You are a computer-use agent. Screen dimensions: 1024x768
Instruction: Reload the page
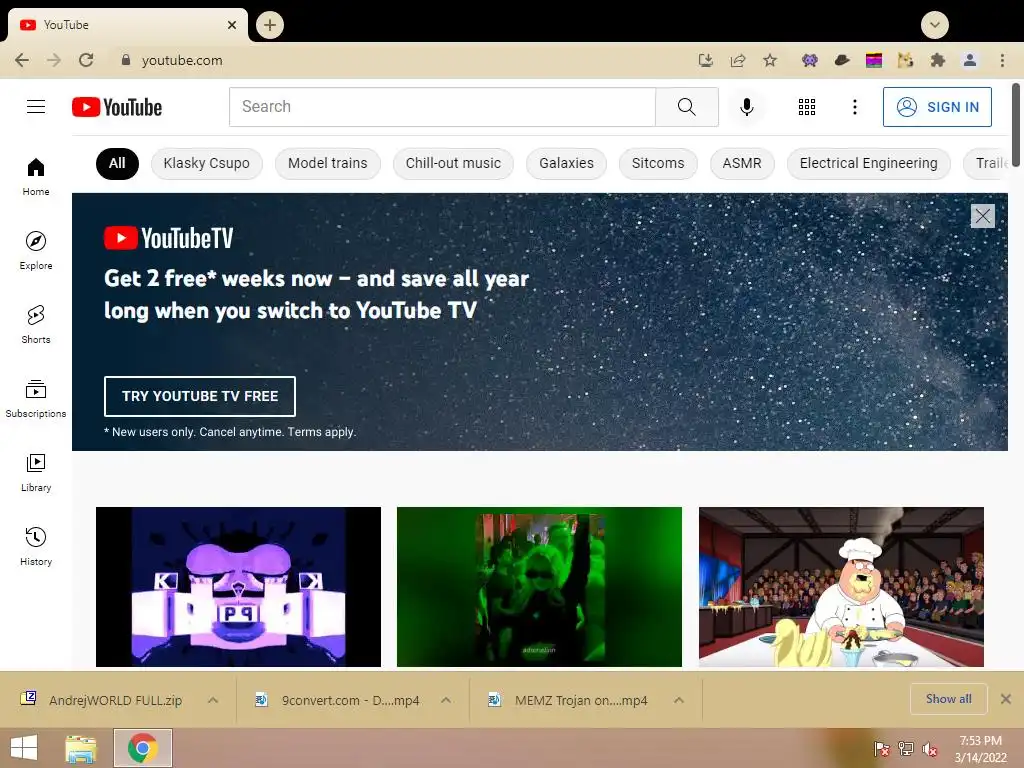click(x=86, y=60)
